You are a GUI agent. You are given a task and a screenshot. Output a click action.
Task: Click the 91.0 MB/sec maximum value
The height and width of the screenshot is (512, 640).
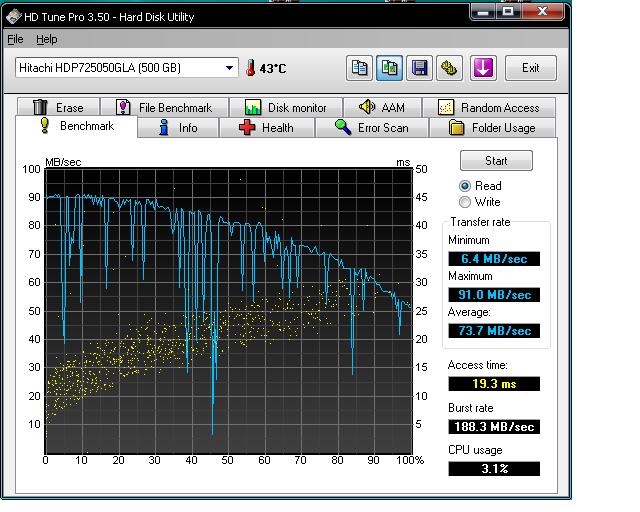click(x=494, y=295)
